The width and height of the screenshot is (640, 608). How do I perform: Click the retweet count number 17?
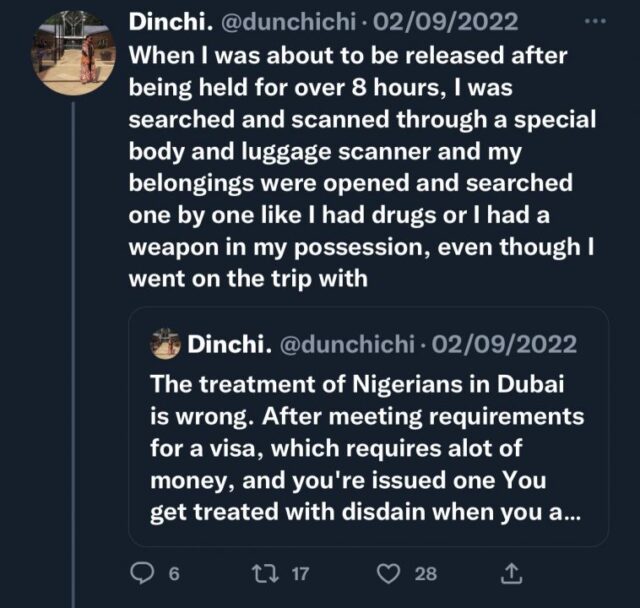tap(301, 575)
